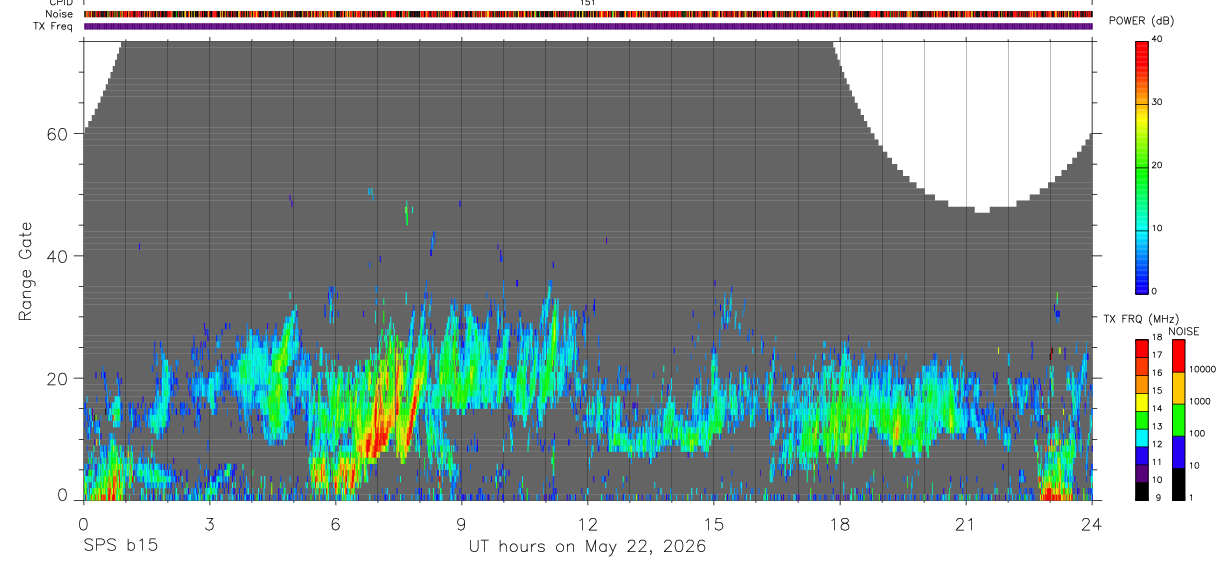Click the TX Freq row label at top left

(53, 26)
